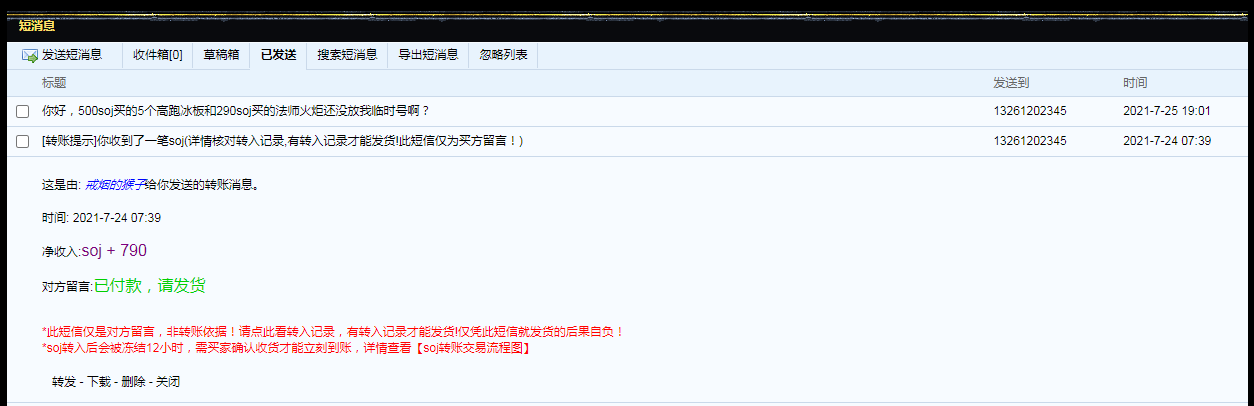Click the envelope icon beside 发送短消息
Image resolution: width=1254 pixels, height=406 pixels.
tap(29, 56)
